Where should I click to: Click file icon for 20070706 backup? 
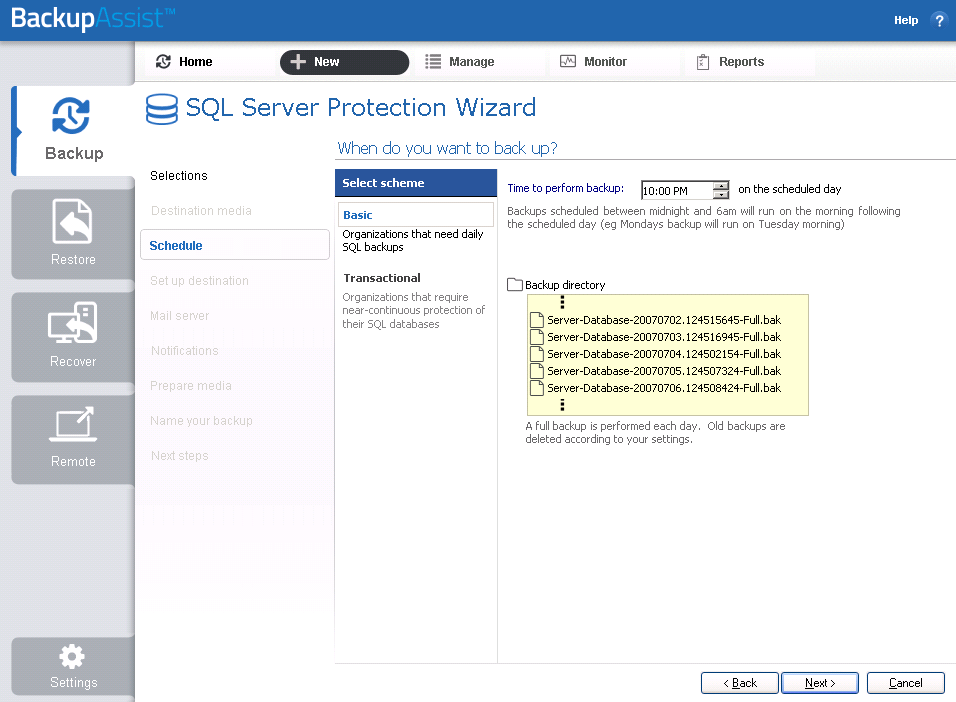point(537,388)
